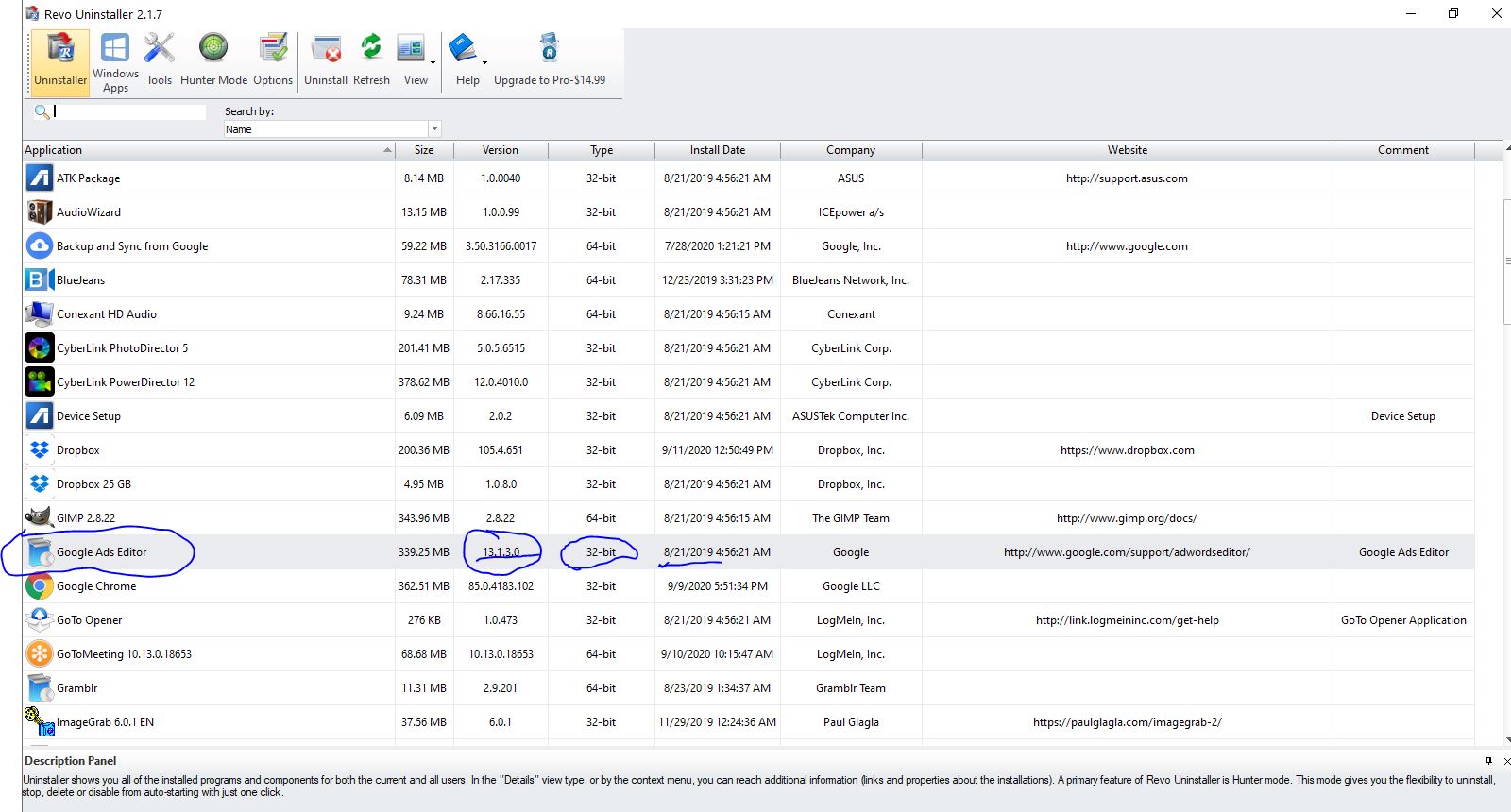This screenshot has height=812, width=1511.
Task: Click the ASUS support website URL
Action: [1127, 178]
